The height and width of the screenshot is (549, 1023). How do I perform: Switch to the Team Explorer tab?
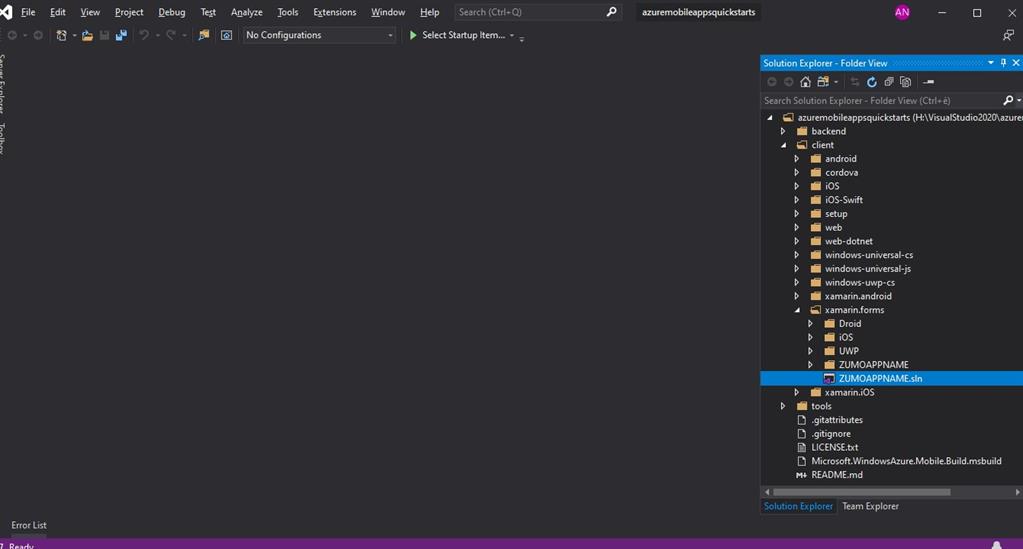(x=870, y=506)
